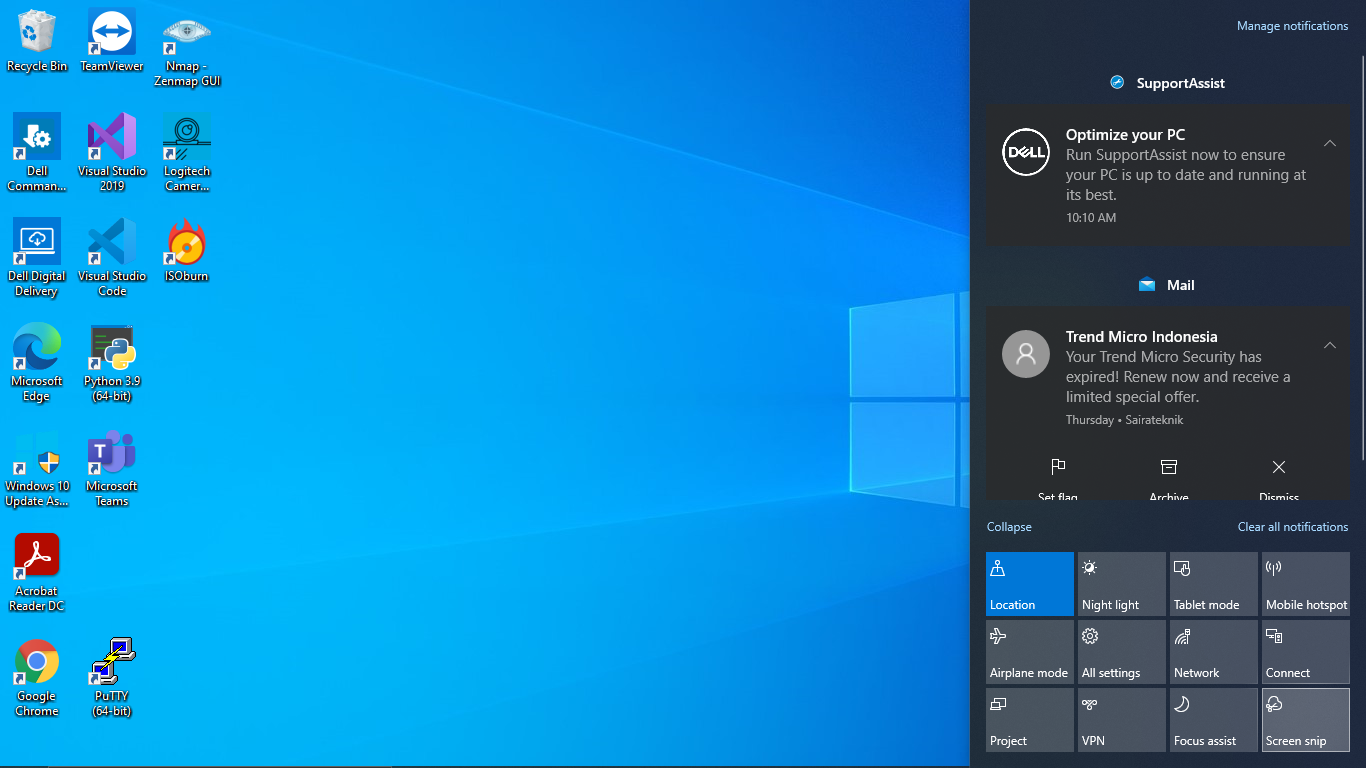Select the Visual Studio 2019 icon

(x=112, y=153)
